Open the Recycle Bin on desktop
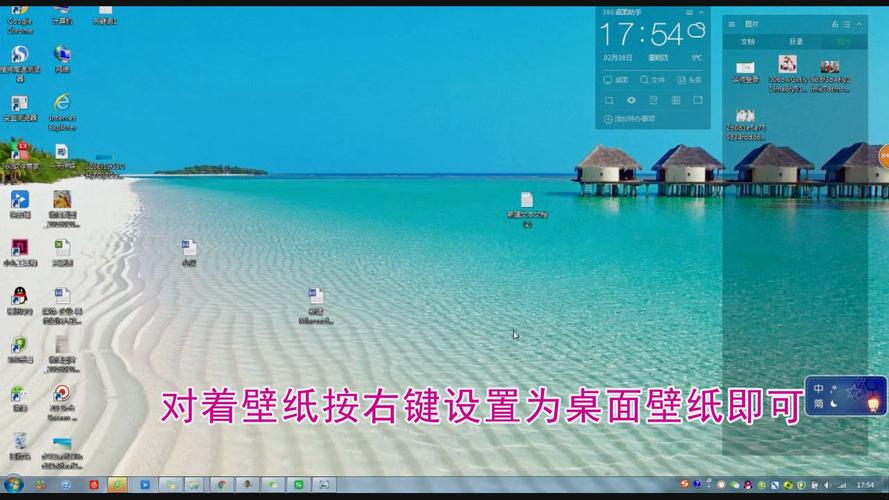Screen dimensions: 889x500 (x=20, y=446)
